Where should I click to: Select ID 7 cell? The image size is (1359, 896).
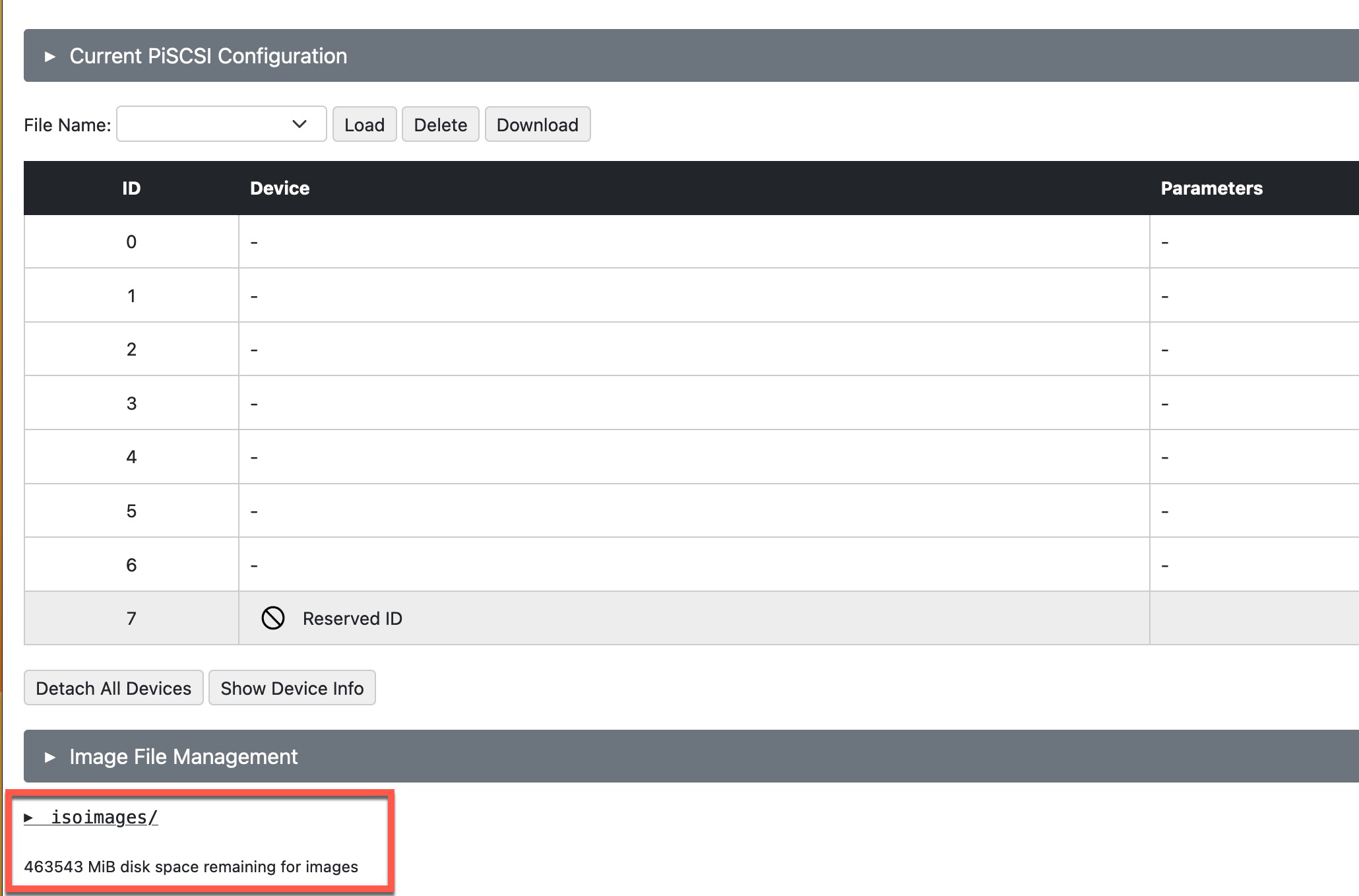[x=131, y=618]
